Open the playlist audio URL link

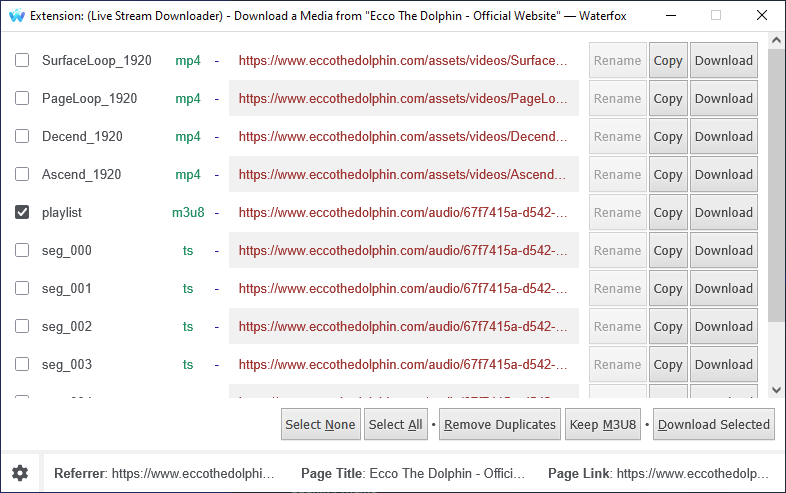(403, 213)
